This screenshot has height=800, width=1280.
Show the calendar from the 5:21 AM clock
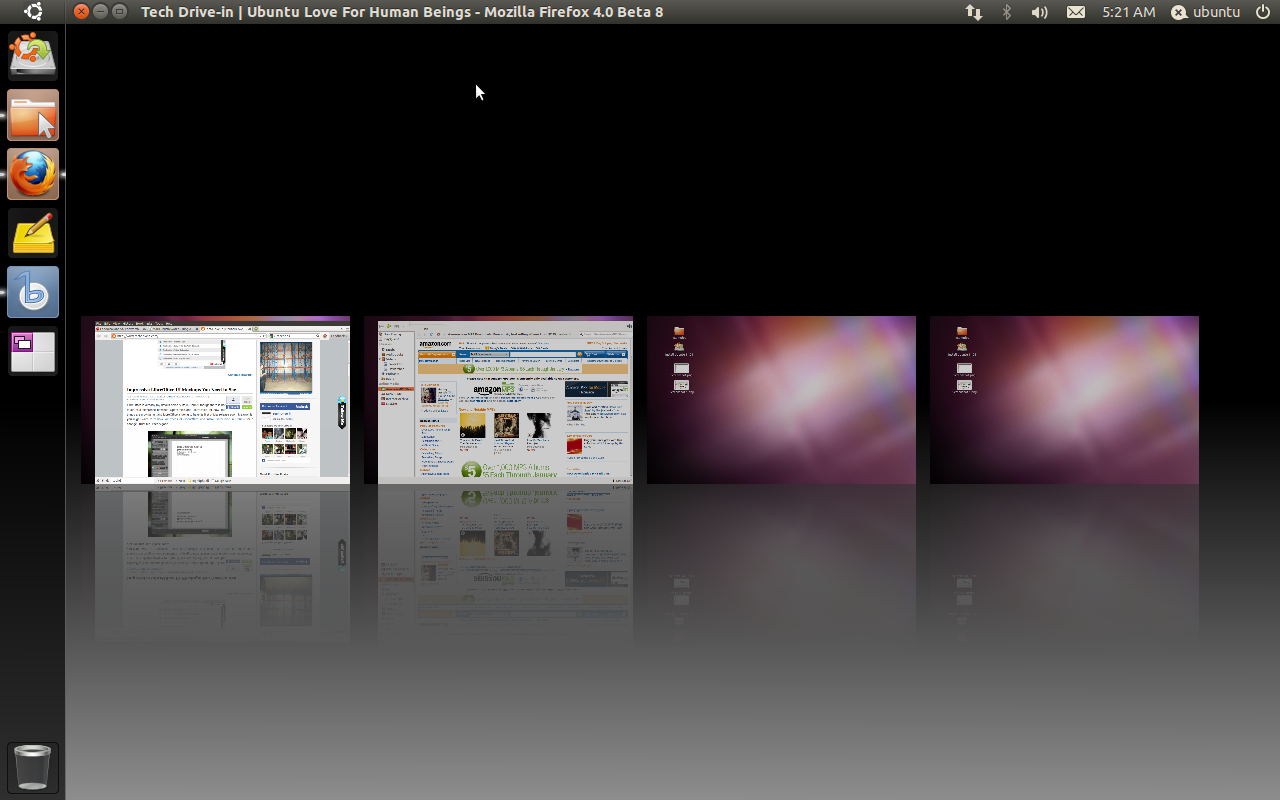tap(1128, 12)
